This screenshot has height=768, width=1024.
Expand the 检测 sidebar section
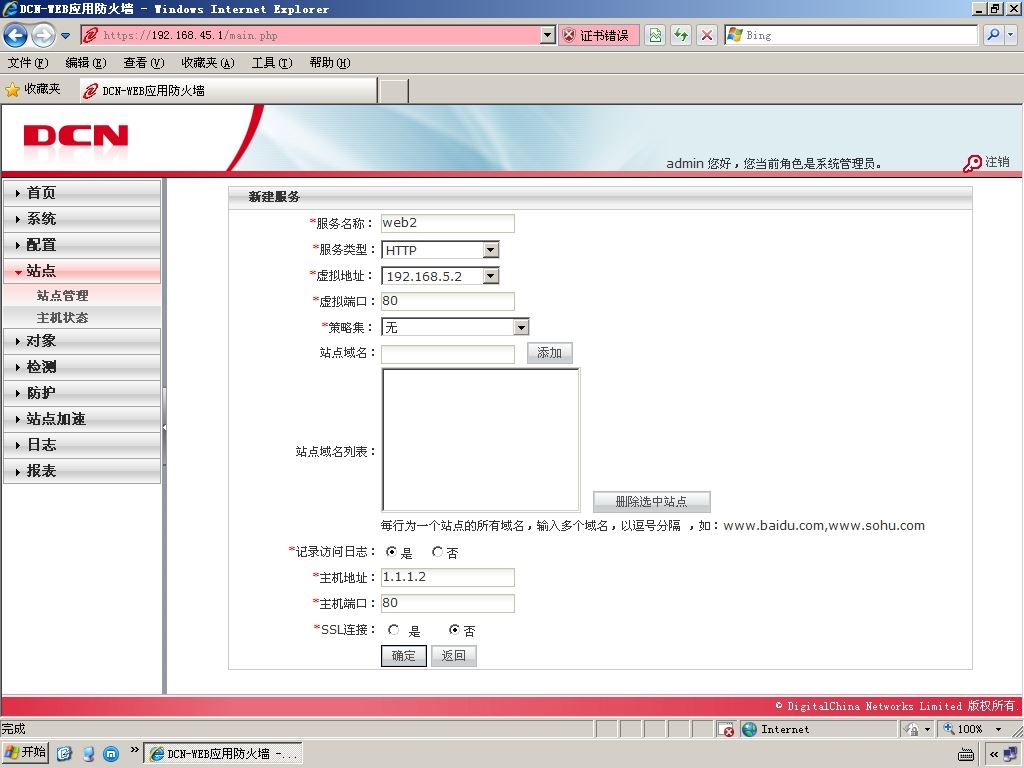pyautogui.click(x=82, y=367)
